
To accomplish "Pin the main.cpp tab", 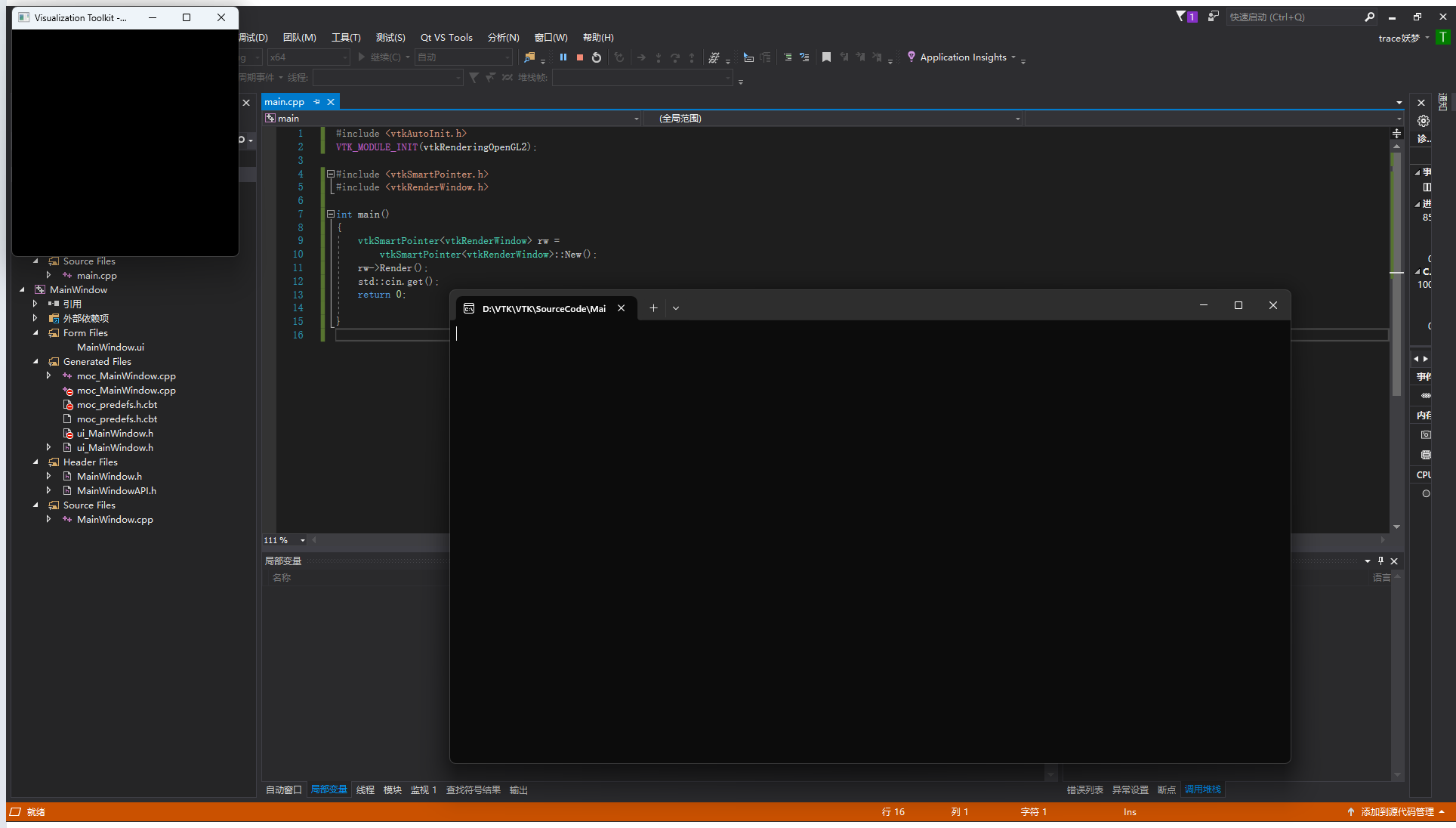I will click(x=316, y=102).
